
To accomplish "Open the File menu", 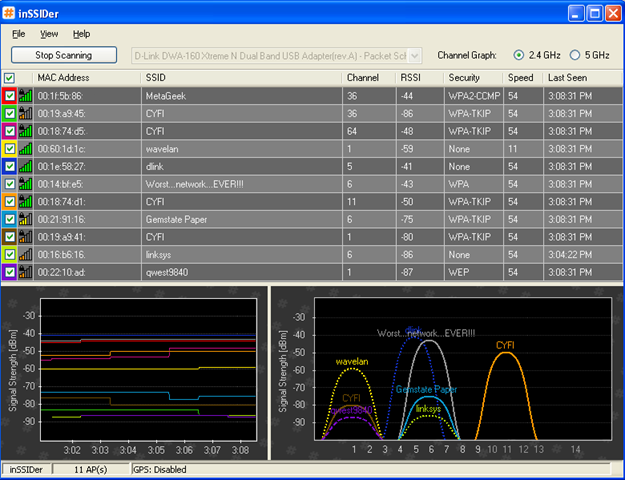I will point(19,34).
